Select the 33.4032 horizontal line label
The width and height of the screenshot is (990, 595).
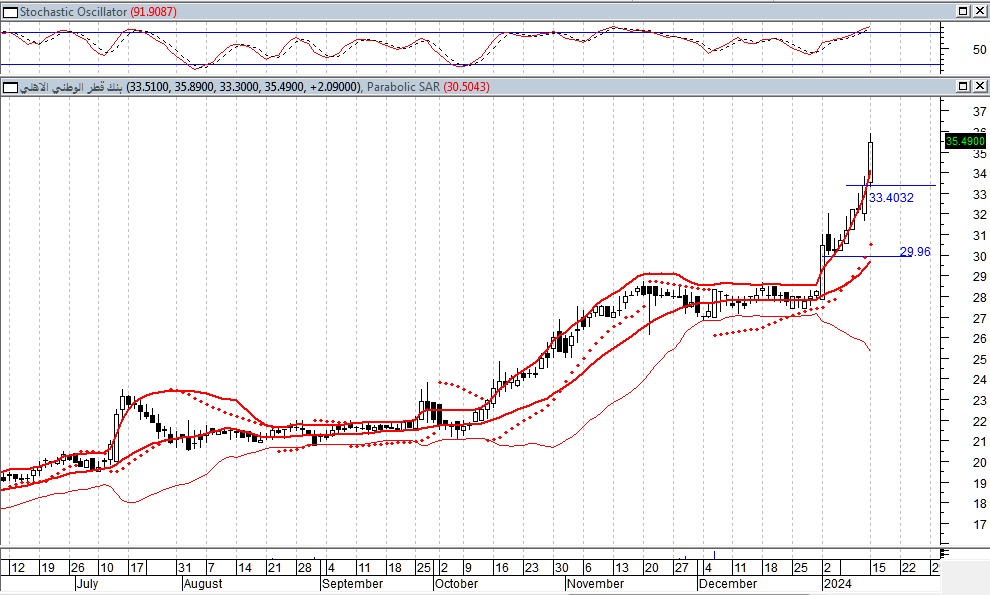tap(891, 198)
